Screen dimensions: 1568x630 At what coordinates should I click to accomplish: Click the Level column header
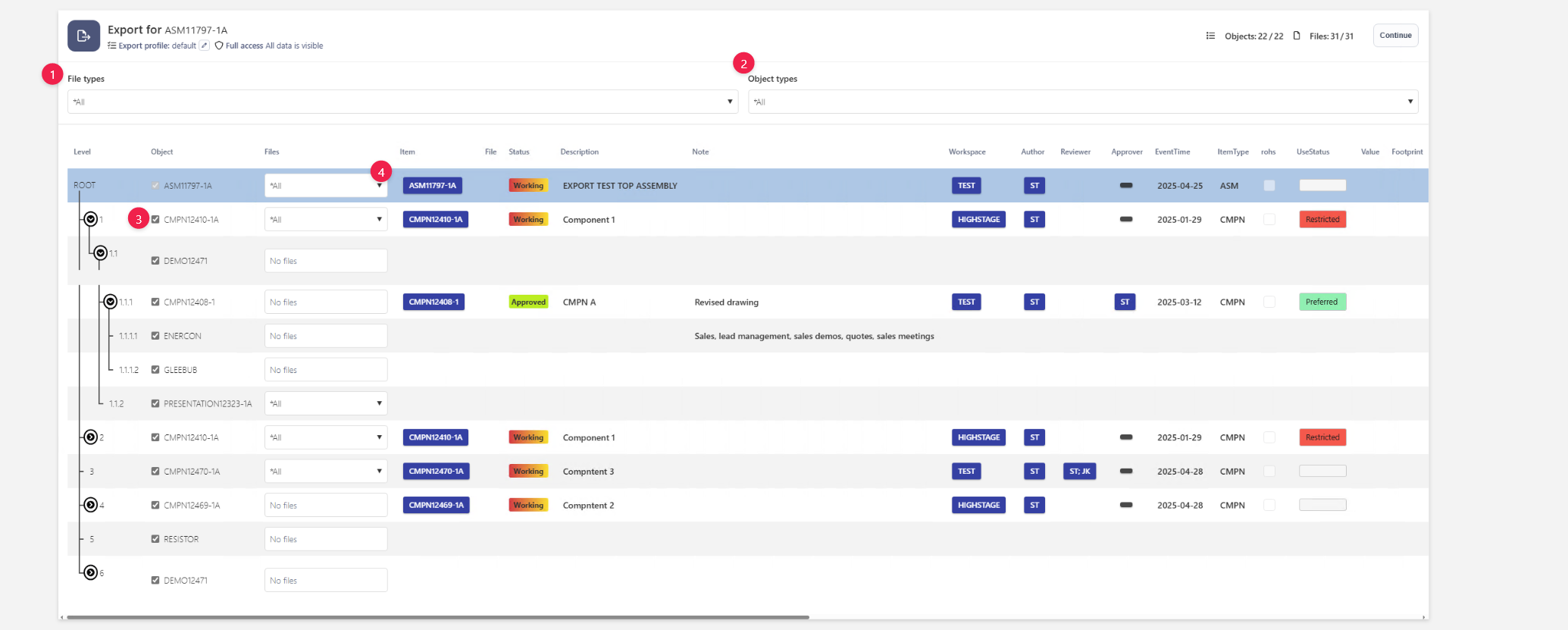(x=82, y=152)
